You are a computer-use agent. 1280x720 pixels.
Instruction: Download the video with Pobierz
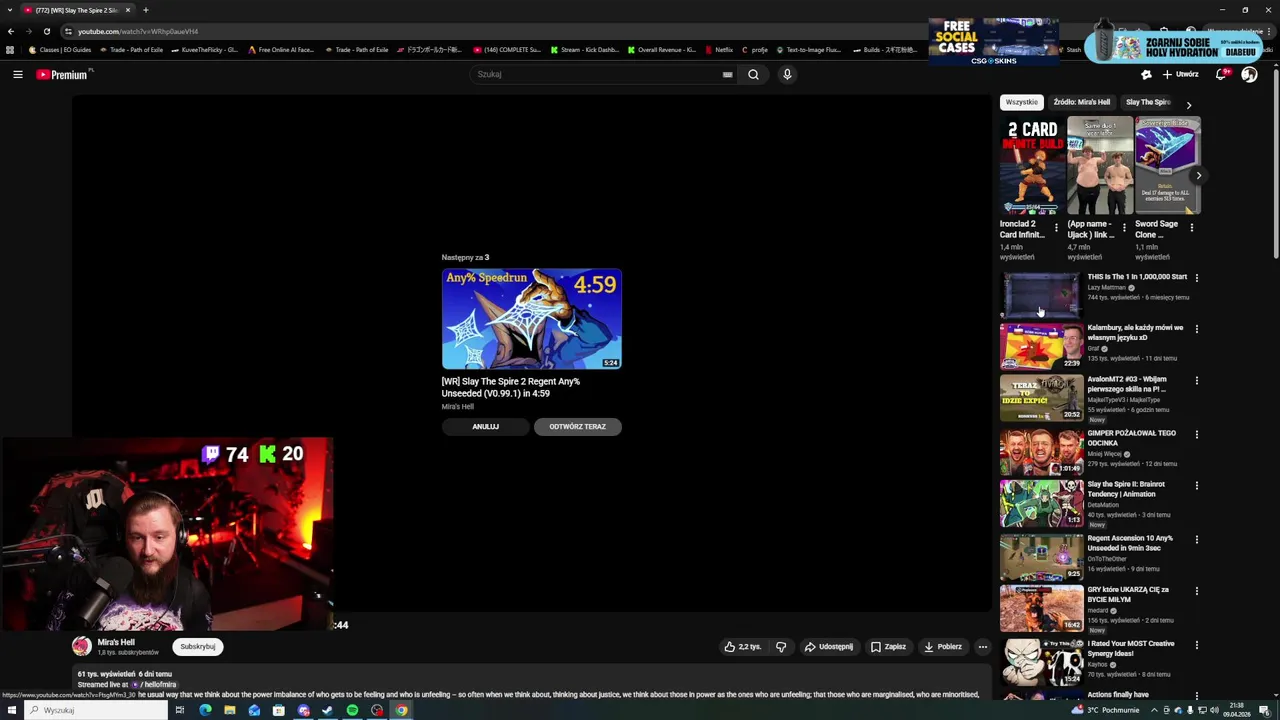(x=943, y=647)
